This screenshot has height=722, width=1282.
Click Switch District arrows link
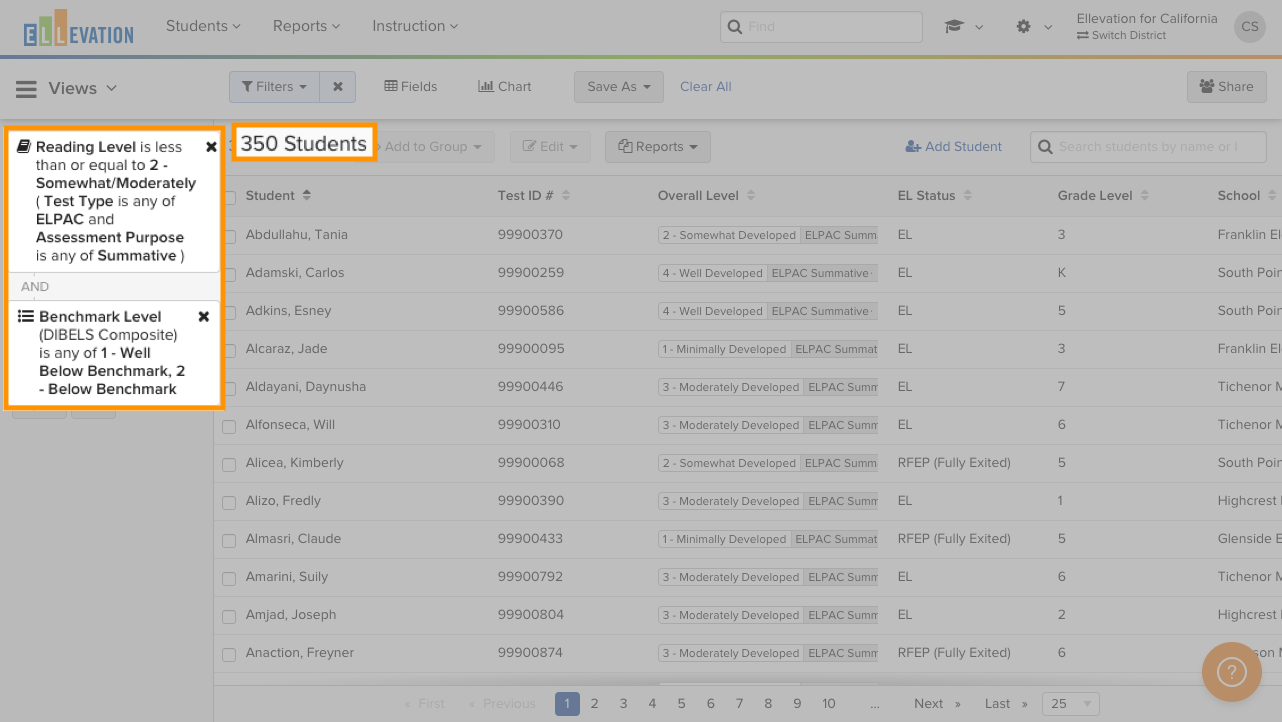click(x=1122, y=35)
